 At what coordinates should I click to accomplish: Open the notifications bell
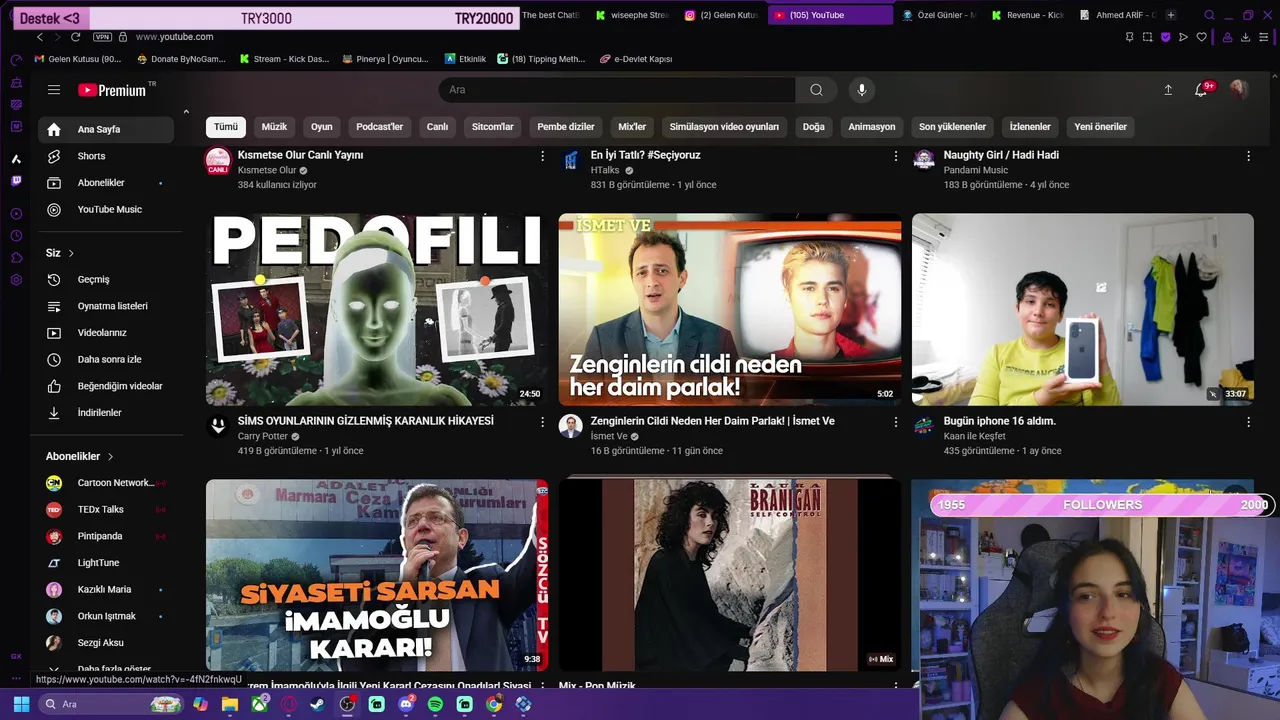pyautogui.click(x=1201, y=90)
